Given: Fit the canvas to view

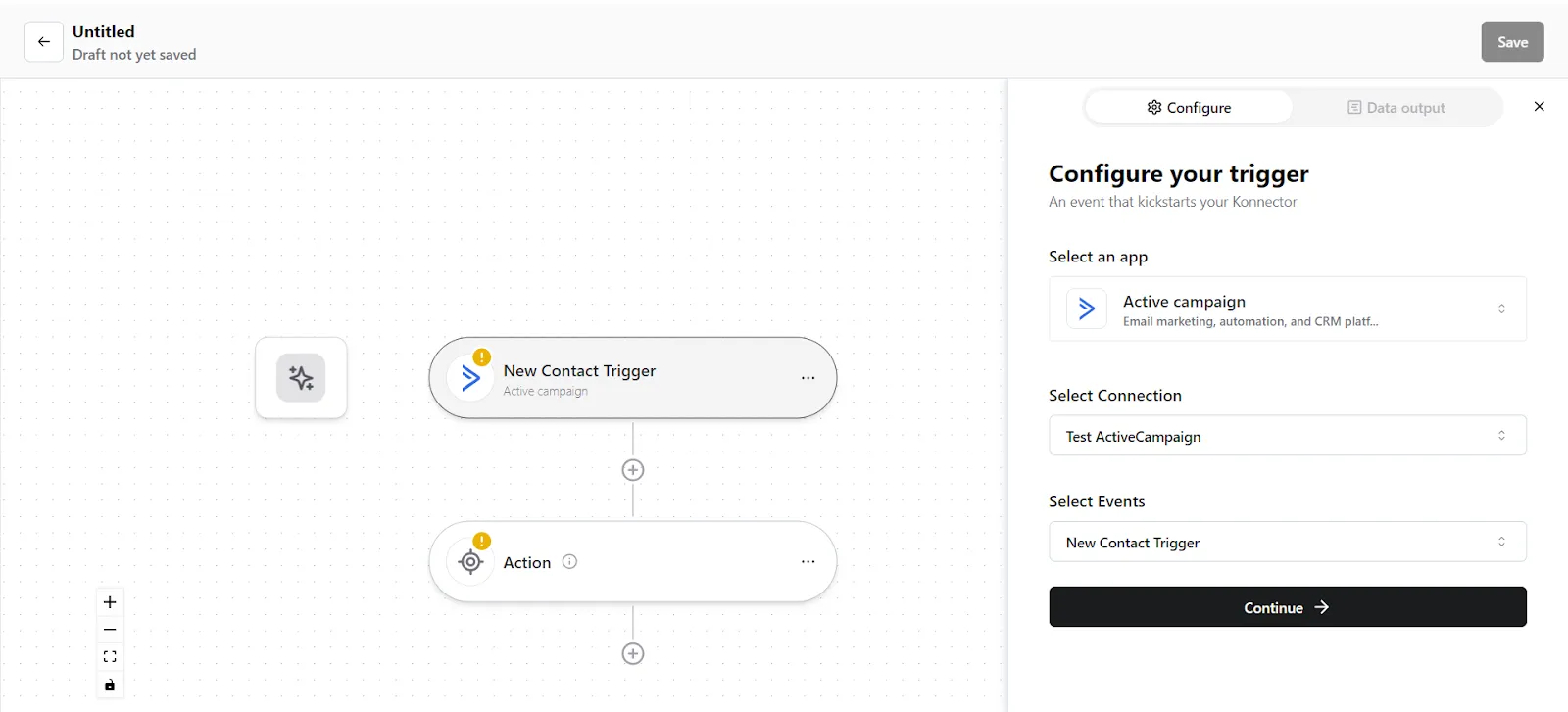Looking at the screenshot, I should [x=110, y=657].
